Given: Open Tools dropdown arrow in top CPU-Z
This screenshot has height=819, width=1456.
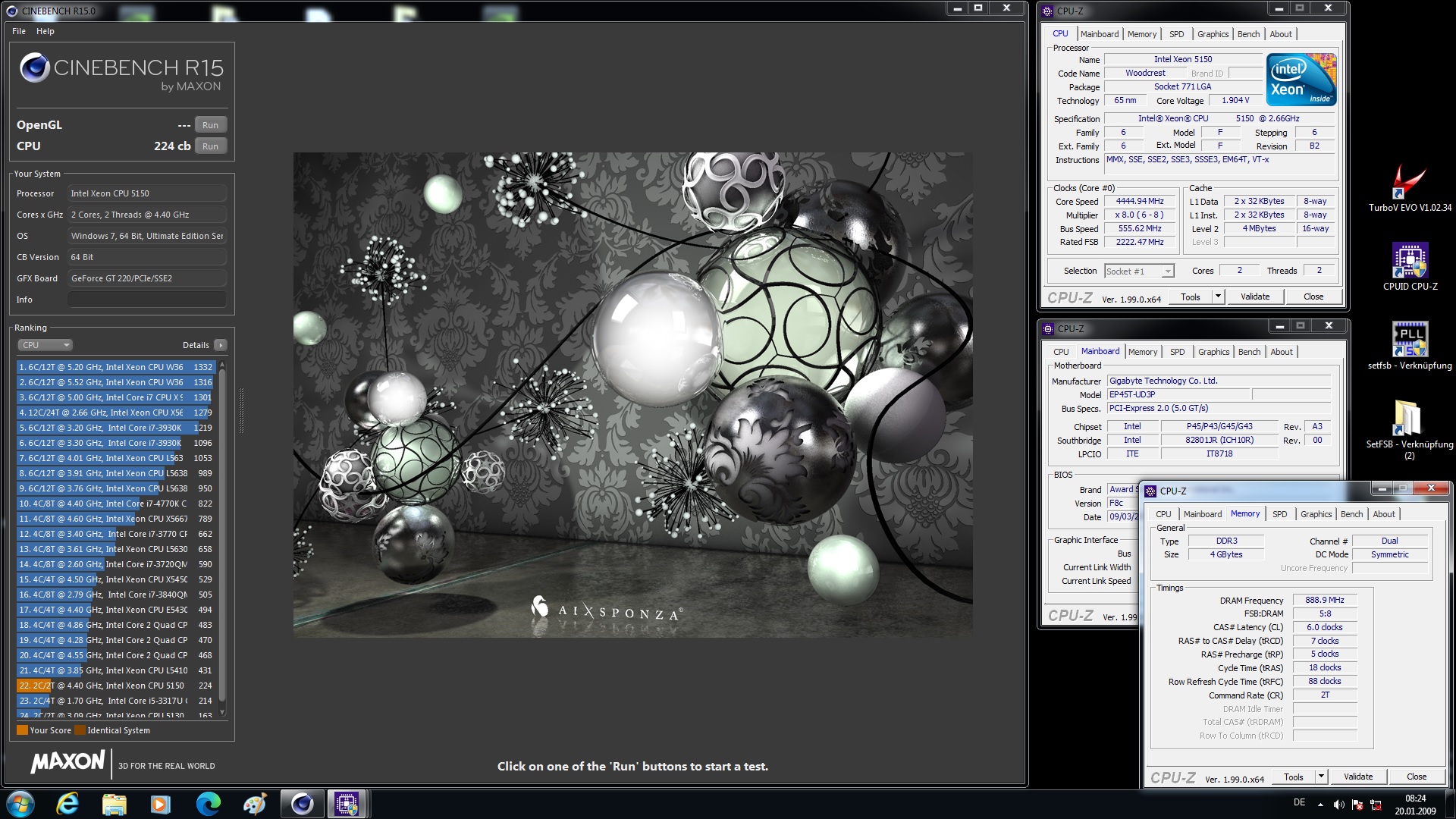Looking at the screenshot, I should tap(1219, 297).
